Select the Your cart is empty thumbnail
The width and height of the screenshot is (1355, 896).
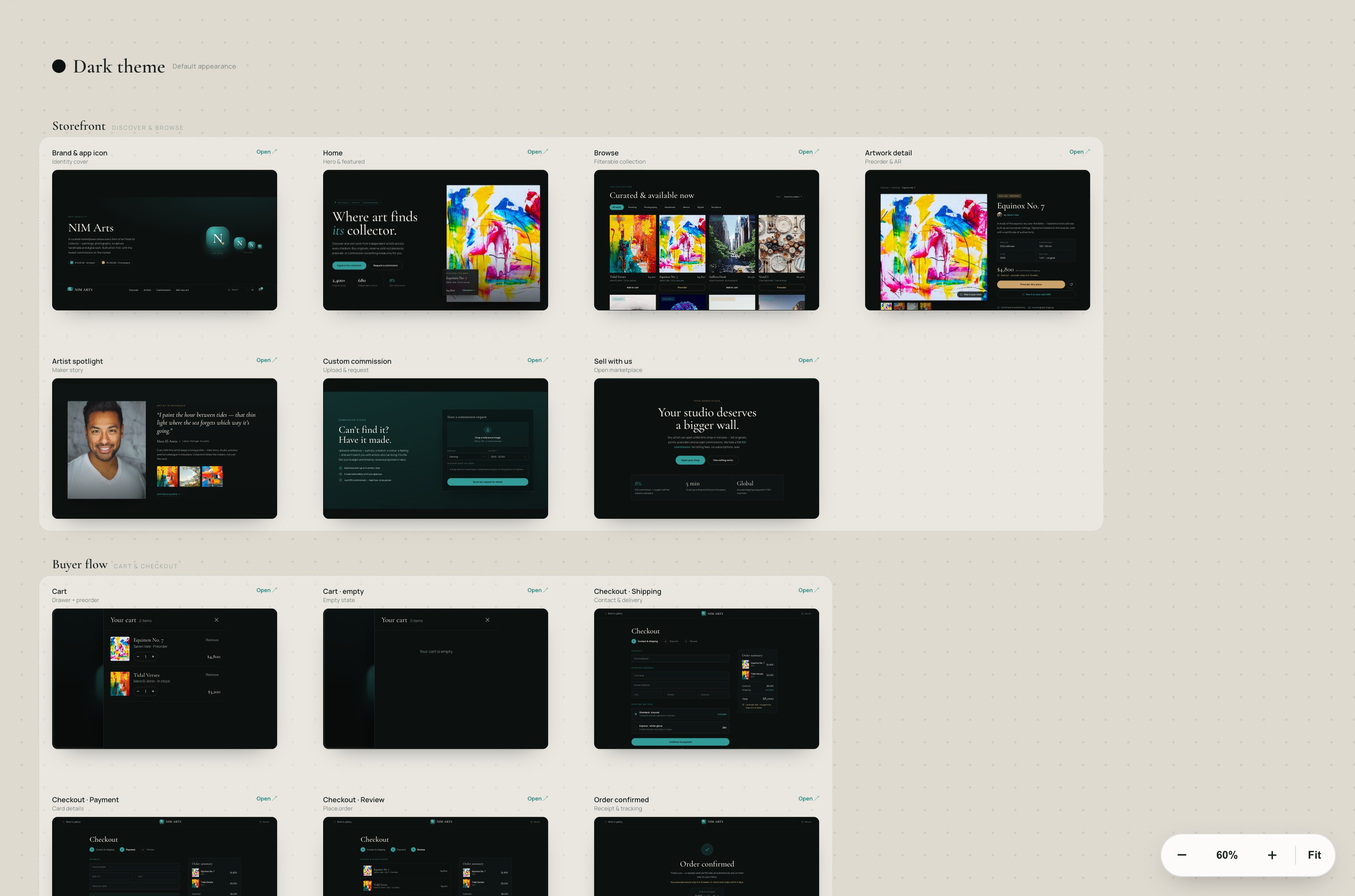(x=436, y=679)
